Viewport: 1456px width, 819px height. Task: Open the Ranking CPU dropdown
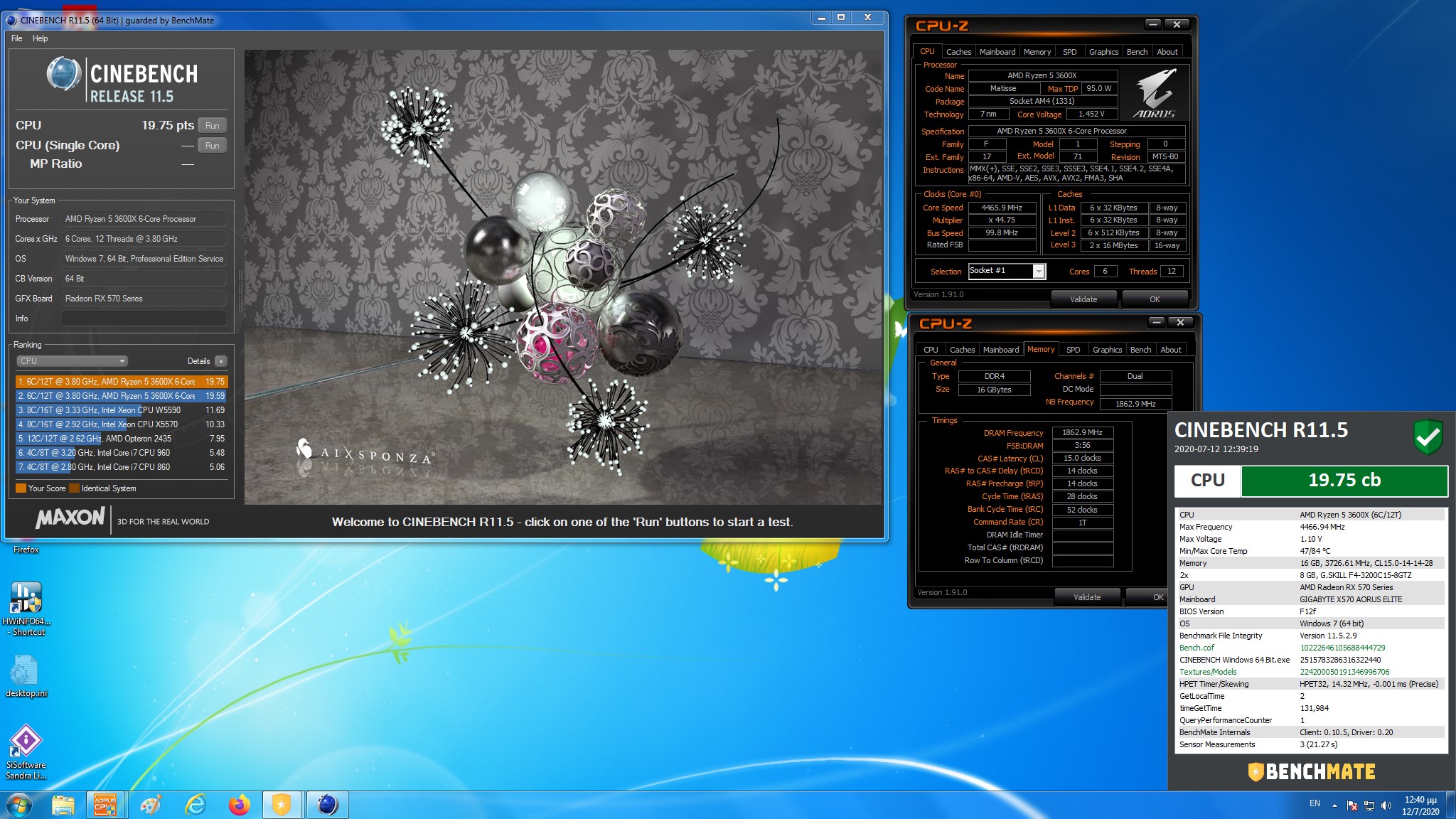point(71,361)
